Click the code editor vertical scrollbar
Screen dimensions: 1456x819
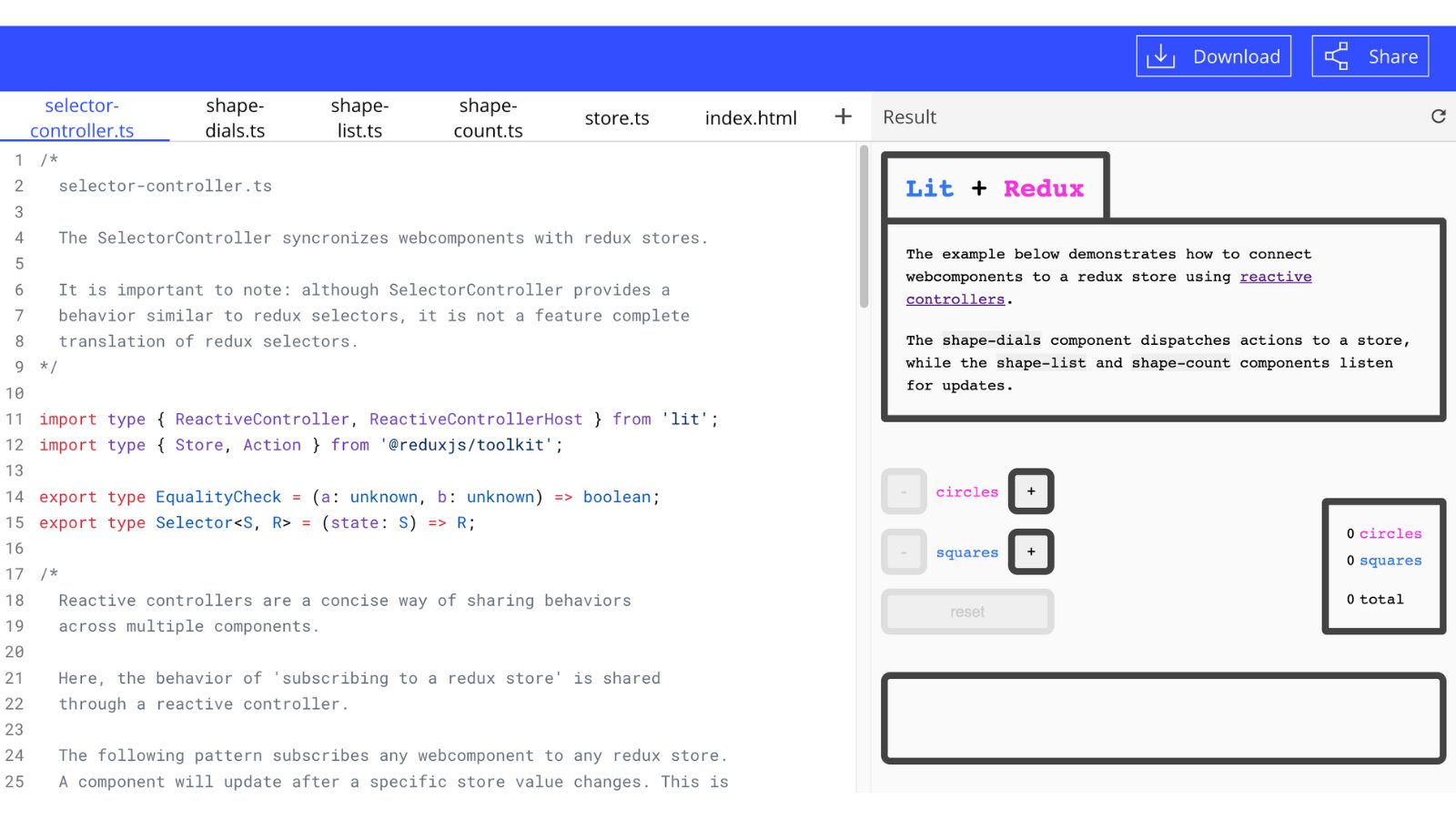click(864, 227)
